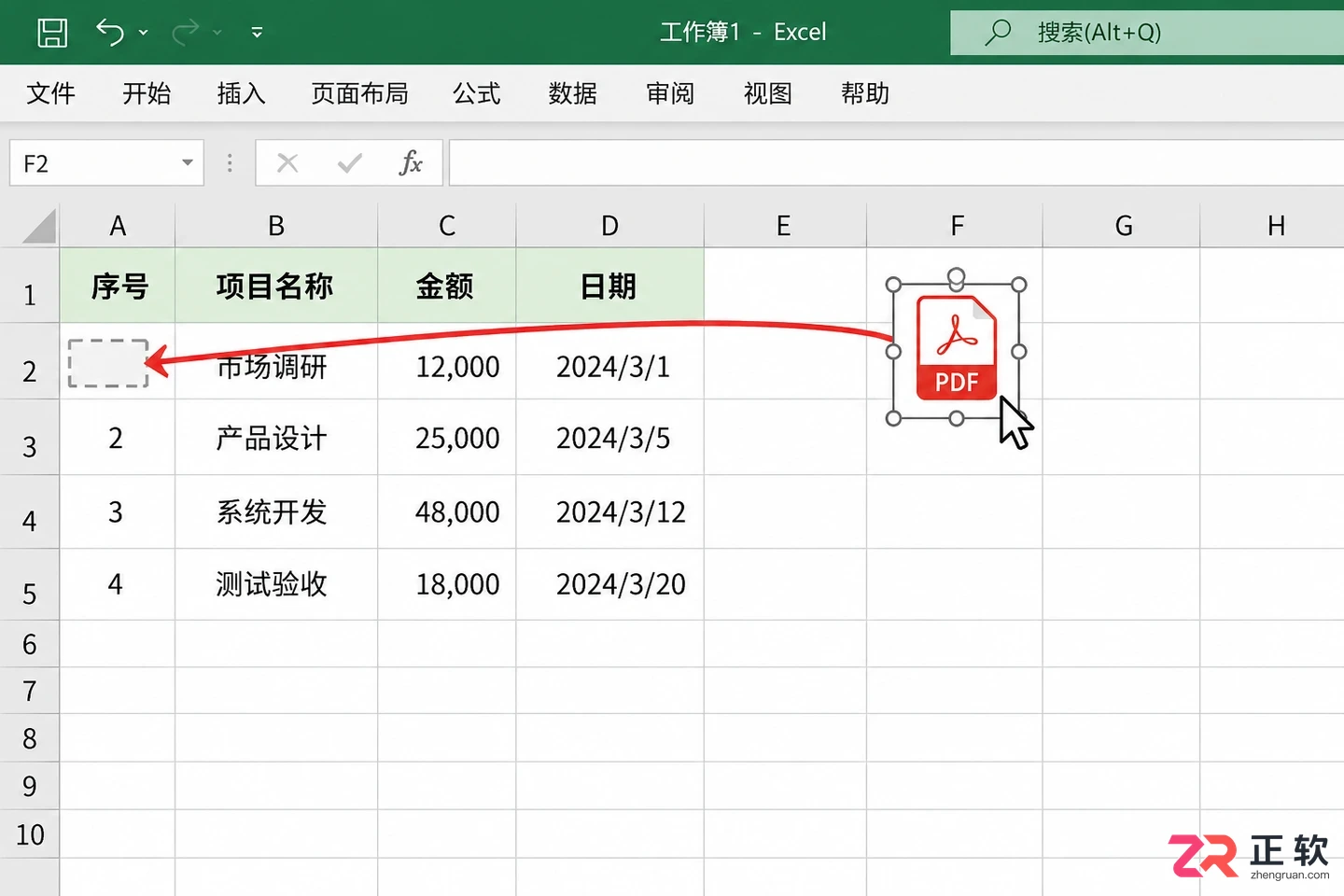This screenshot has height=896, width=1344.
Task: Click the rotation handle above PDF object
Action: coord(956,276)
